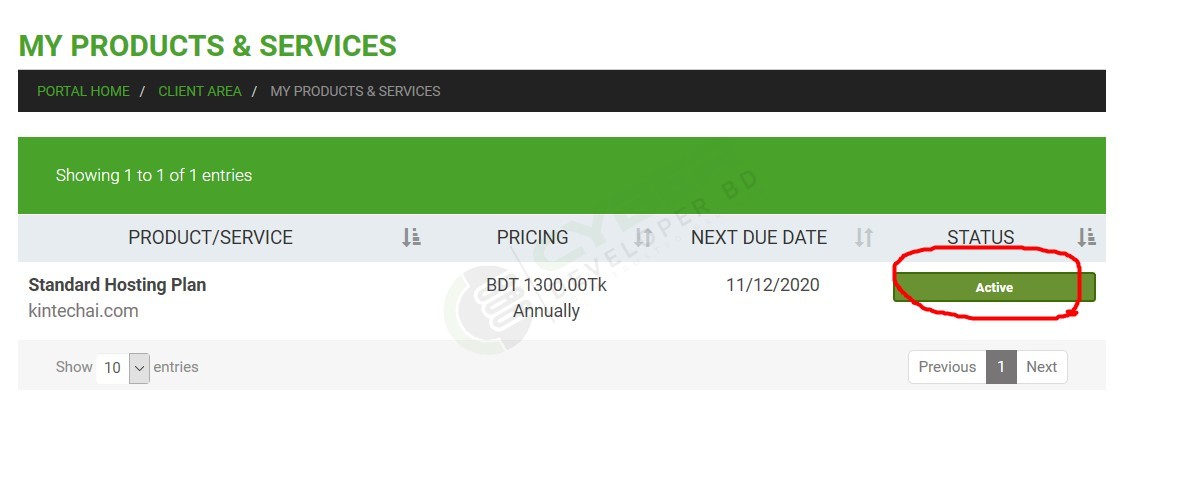Open Standard Hosting Plan entry
The width and height of the screenshot is (1189, 493).
117,285
